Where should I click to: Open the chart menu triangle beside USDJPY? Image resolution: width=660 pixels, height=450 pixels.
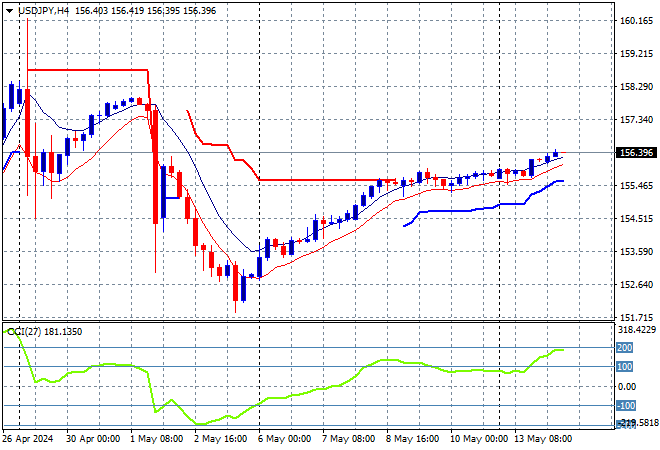(9, 11)
